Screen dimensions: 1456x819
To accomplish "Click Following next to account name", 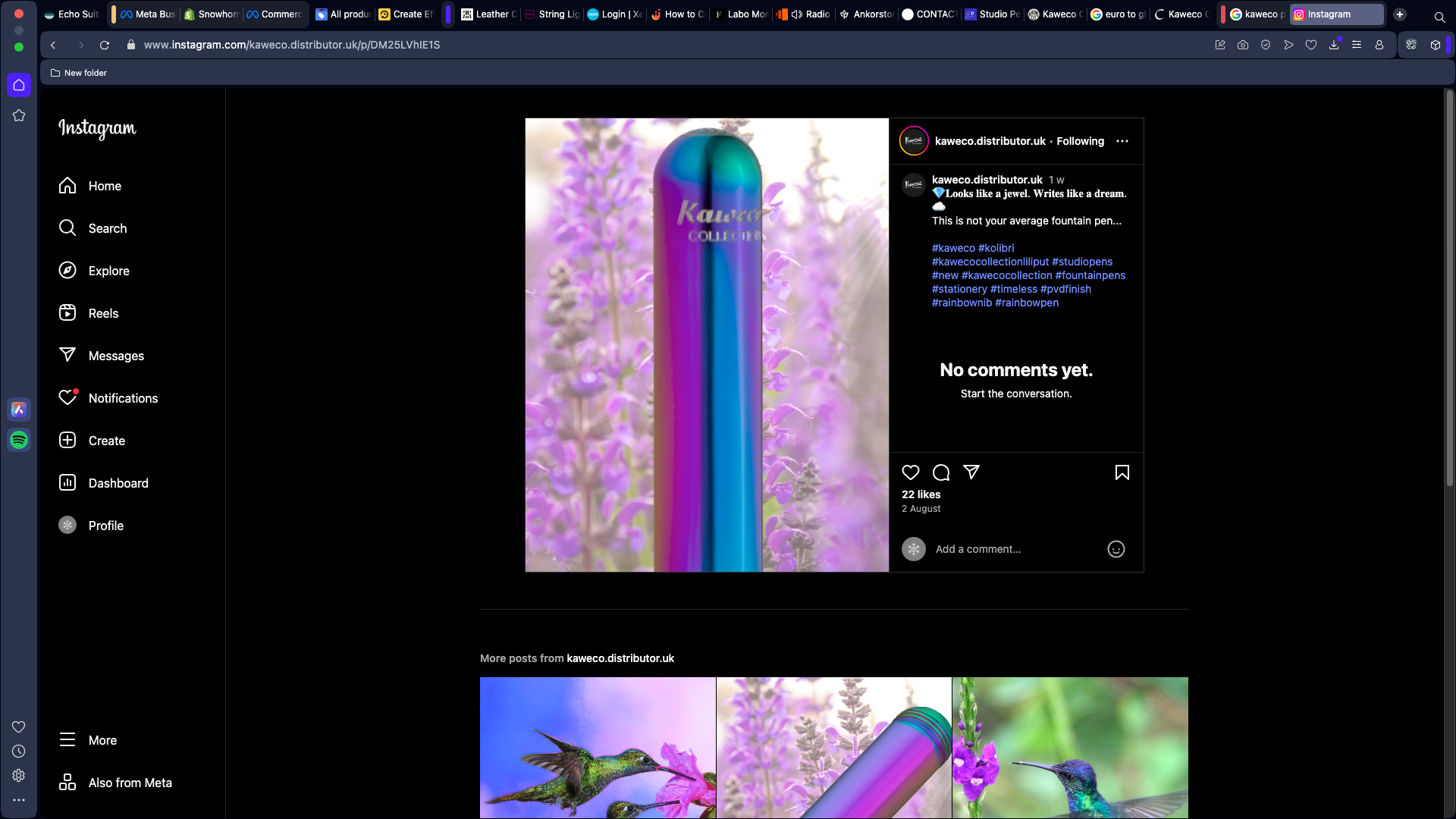I will click(x=1080, y=141).
